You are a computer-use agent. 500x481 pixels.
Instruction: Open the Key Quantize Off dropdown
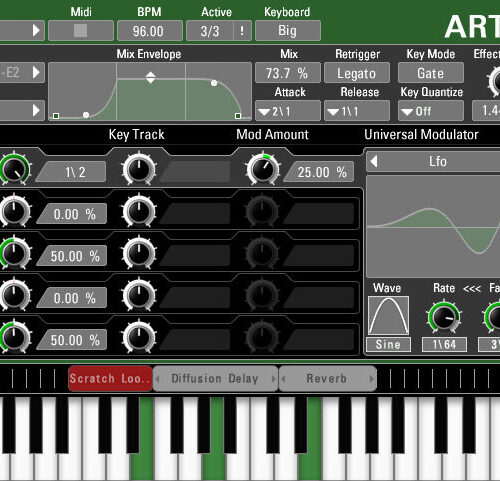click(x=431, y=111)
